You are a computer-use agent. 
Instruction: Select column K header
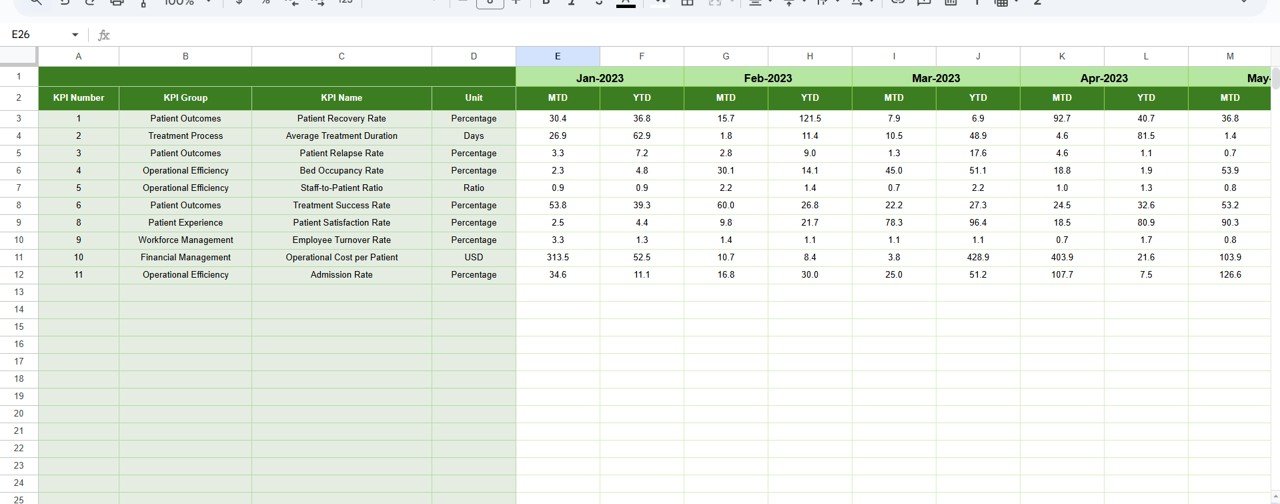(x=1062, y=57)
